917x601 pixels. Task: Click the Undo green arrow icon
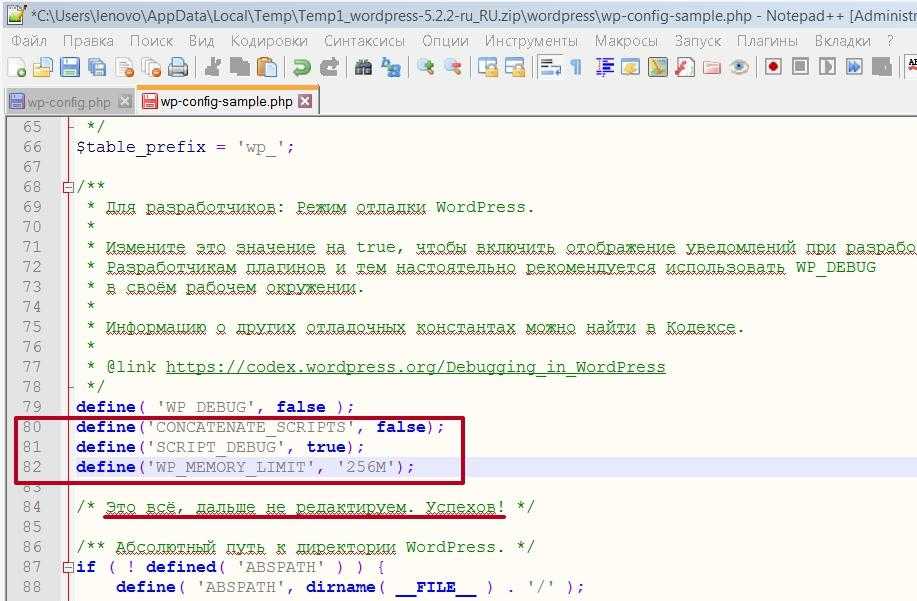300,67
